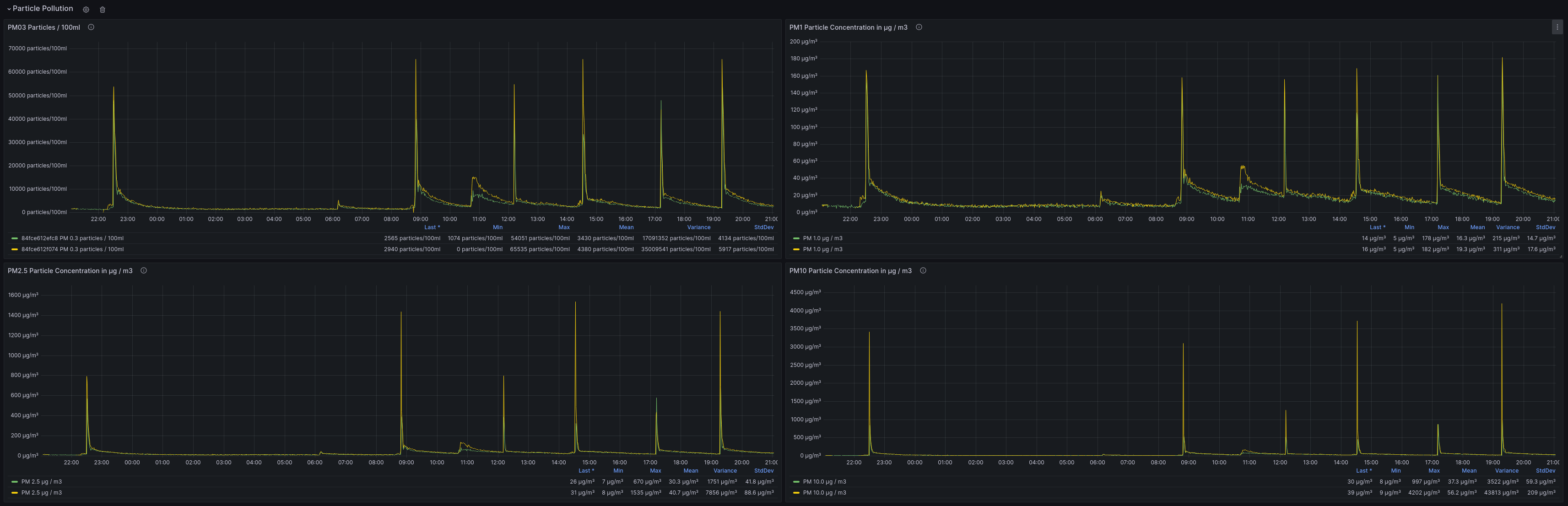Click the yellow color swatch for 84fce612f074
This screenshot has height=506, width=1568.
coord(15,249)
